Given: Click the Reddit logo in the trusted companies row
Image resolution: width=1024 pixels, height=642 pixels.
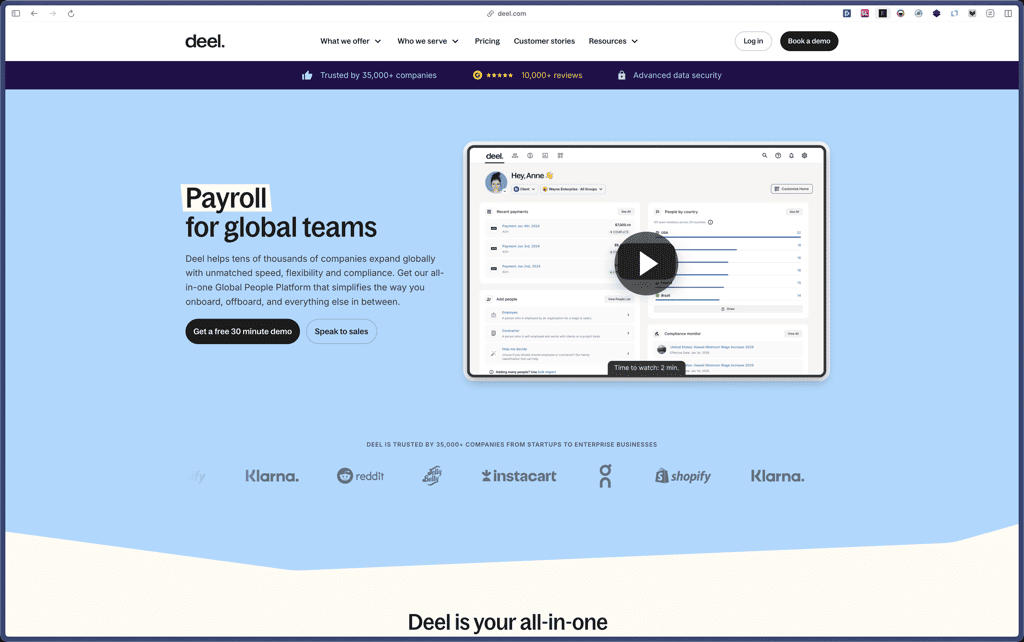Looking at the screenshot, I should [x=360, y=476].
